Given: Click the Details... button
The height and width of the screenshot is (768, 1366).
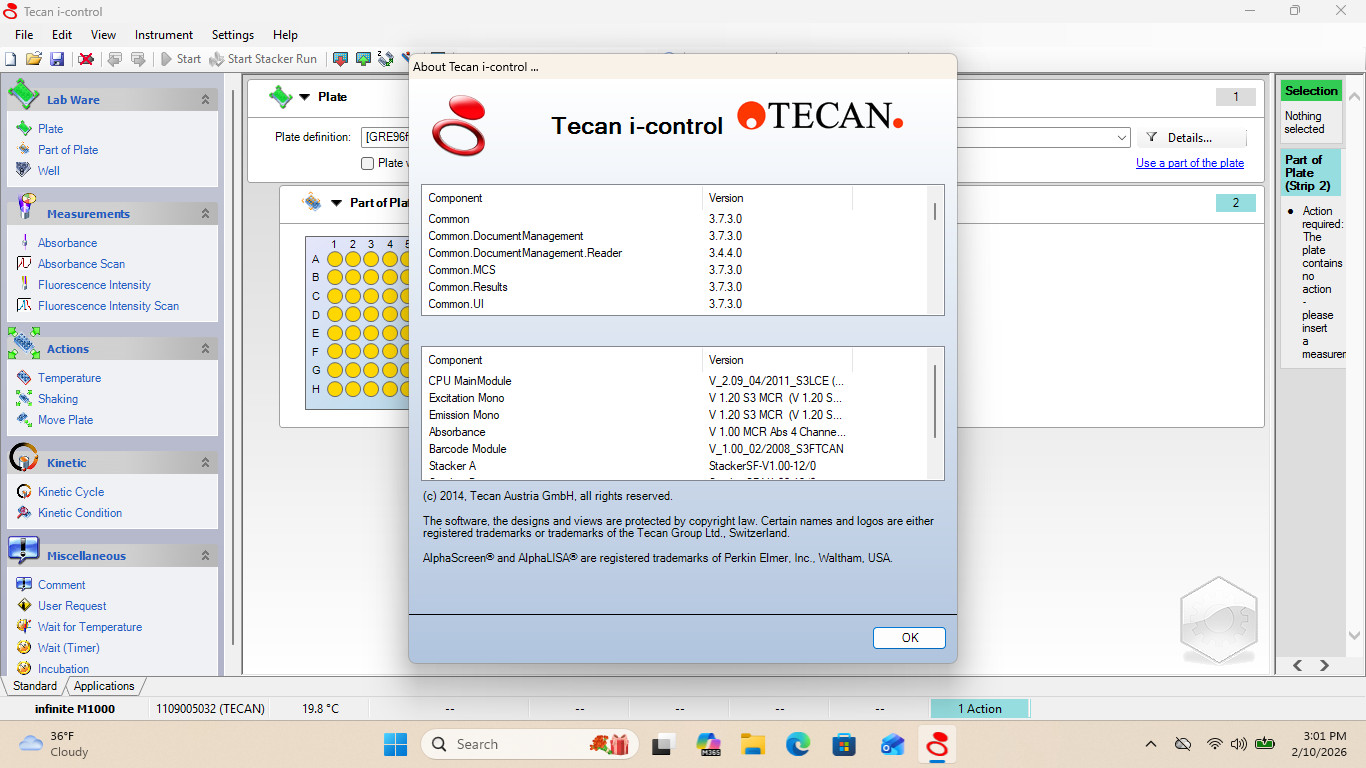Looking at the screenshot, I should pos(1192,138).
